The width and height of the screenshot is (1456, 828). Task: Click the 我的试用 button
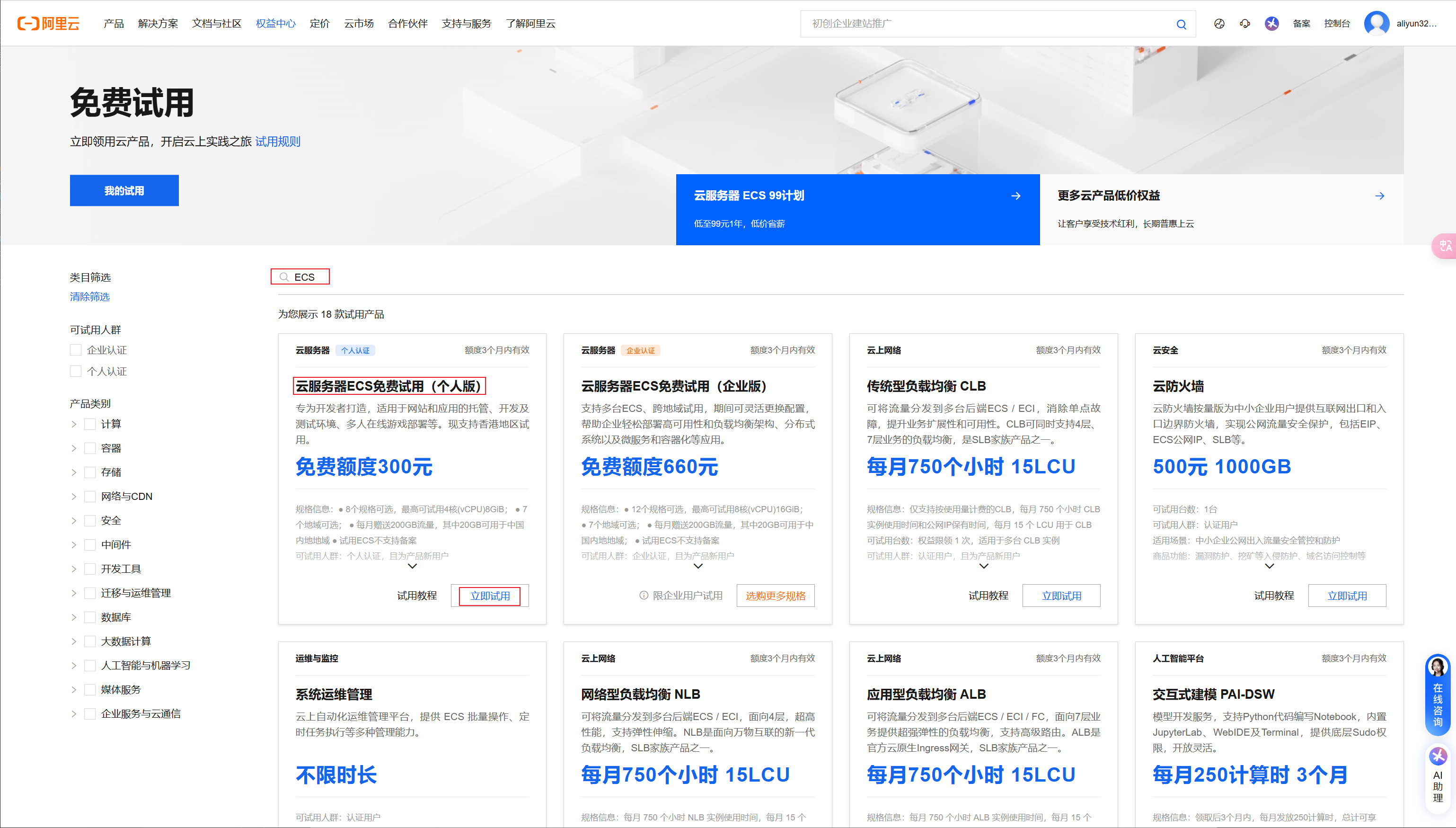(x=124, y=190)
